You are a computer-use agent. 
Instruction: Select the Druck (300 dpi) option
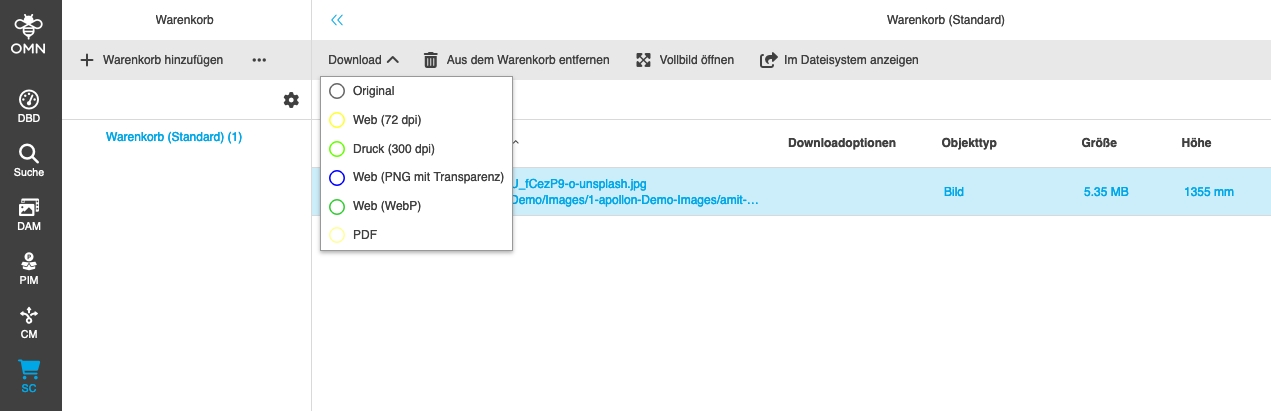point(337,149)
